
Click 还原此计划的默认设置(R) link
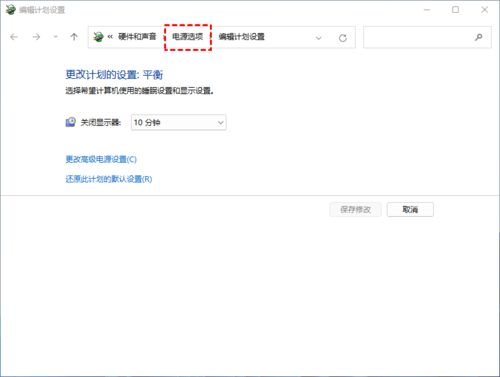point(109,179)
